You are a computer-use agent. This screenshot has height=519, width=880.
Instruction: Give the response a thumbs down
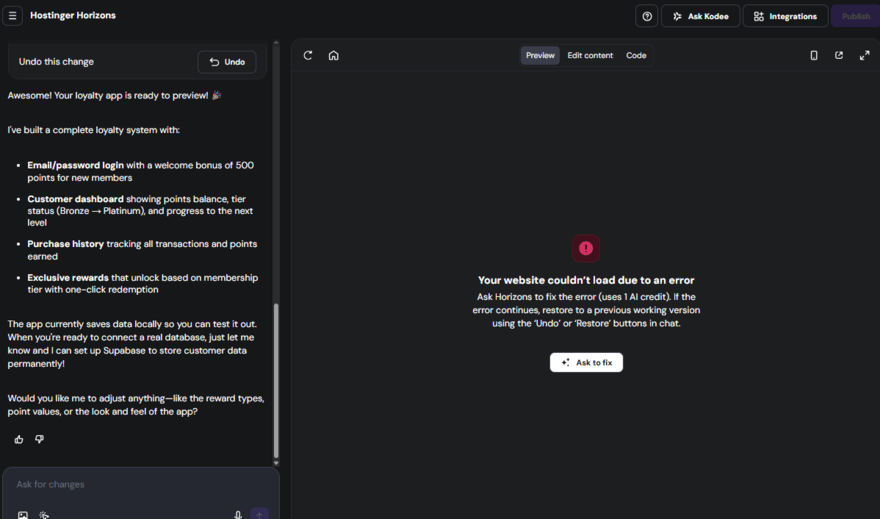pyautogui.click(x=40, y=439)
